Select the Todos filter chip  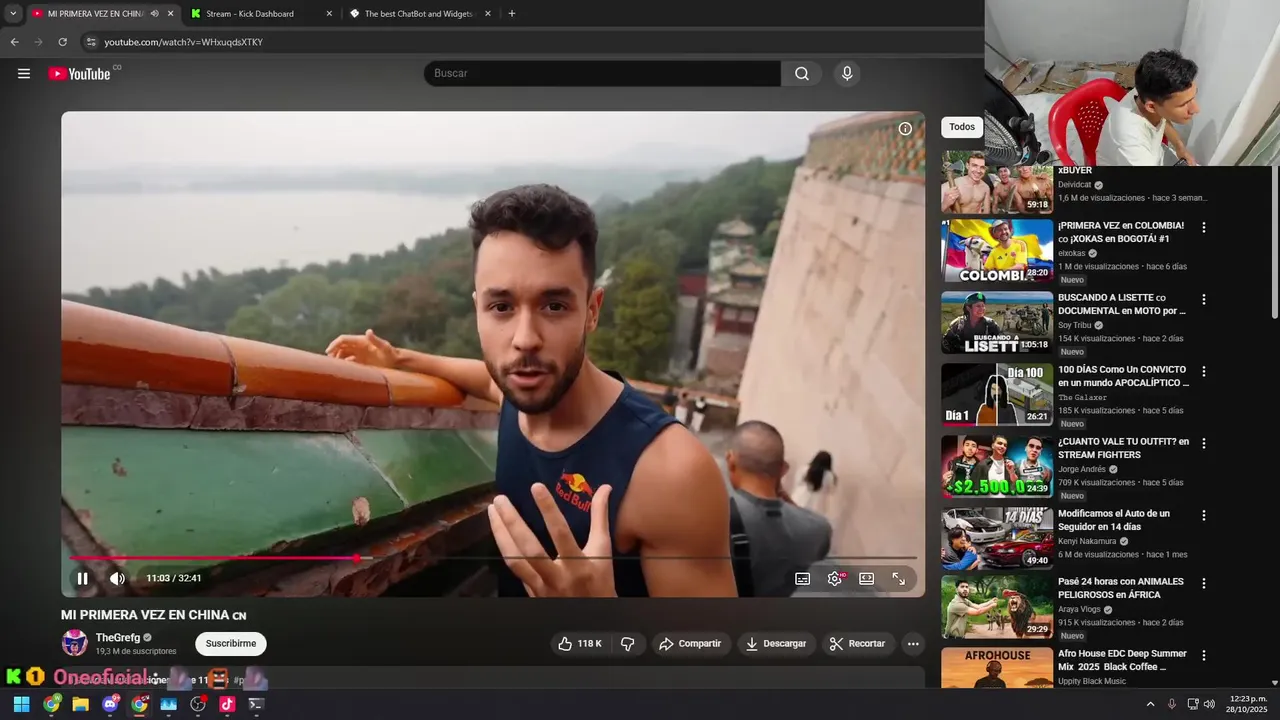pos(962,127)
